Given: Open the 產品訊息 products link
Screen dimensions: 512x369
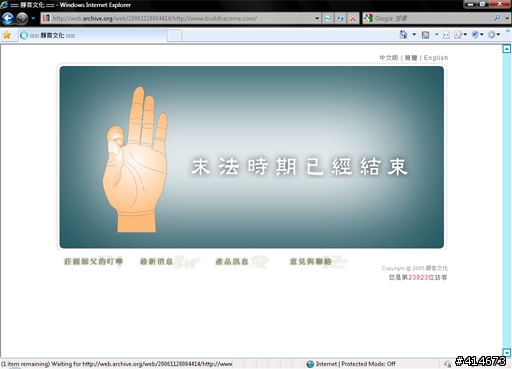Looking at the screenshot, I should coord(232,262).
